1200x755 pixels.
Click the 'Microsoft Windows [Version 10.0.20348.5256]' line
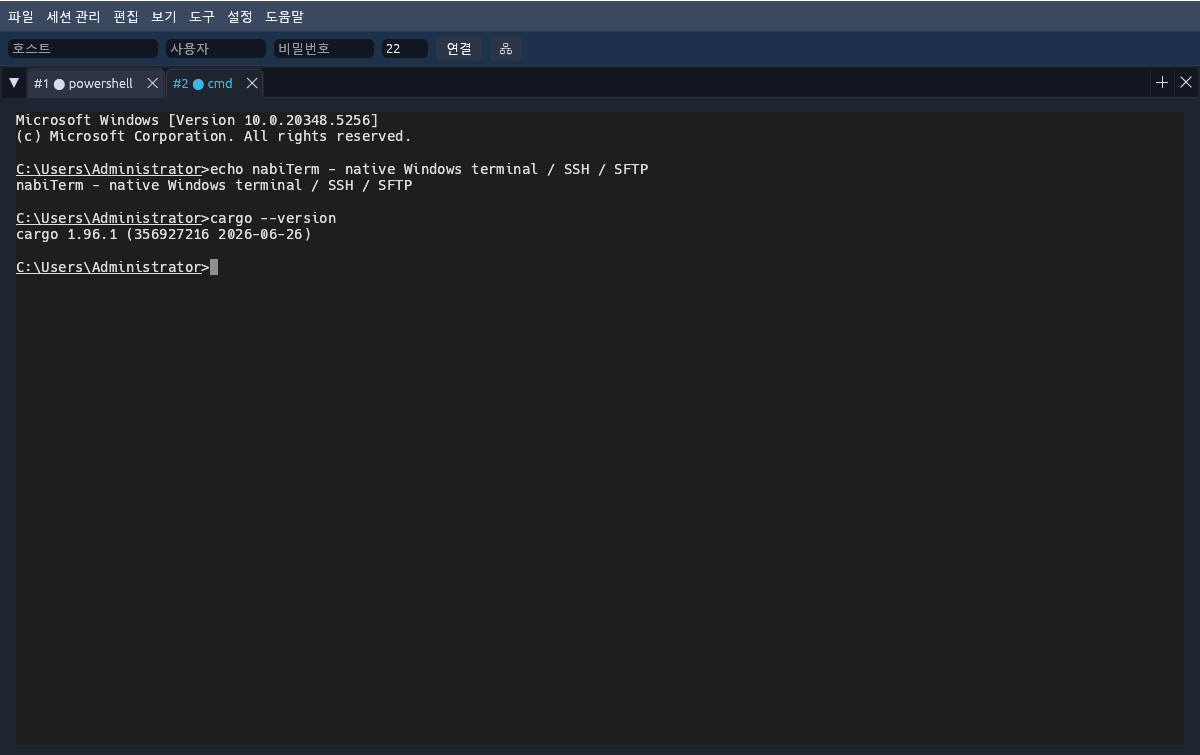[198, 120]
